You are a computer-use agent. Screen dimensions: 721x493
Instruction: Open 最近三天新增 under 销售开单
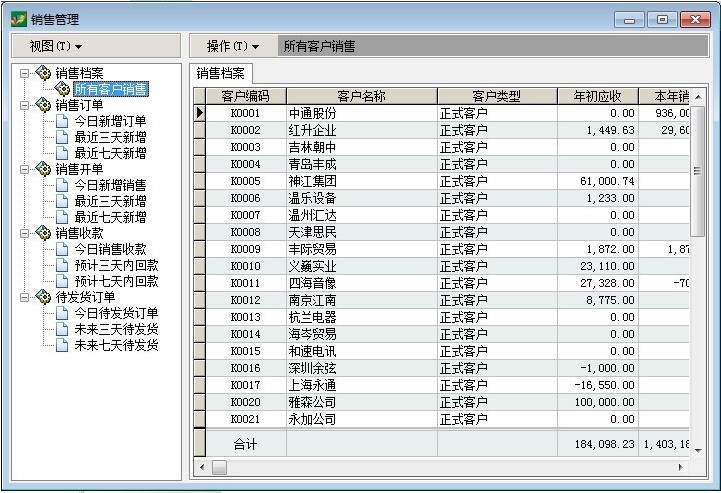click(110, 201)
